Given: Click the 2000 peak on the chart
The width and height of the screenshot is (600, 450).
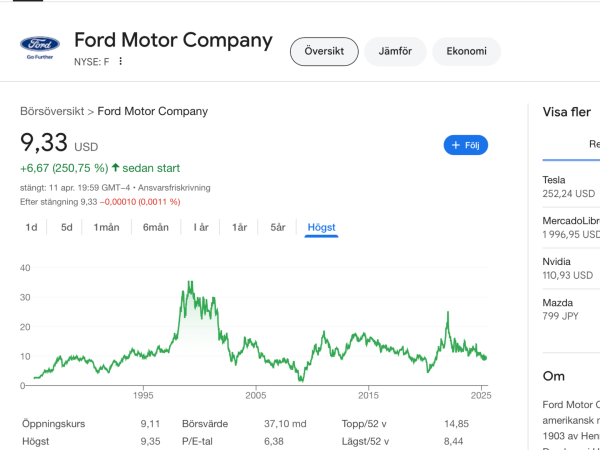Looking at the screenshot, I should pyautogui.click(x=189, y=284).
